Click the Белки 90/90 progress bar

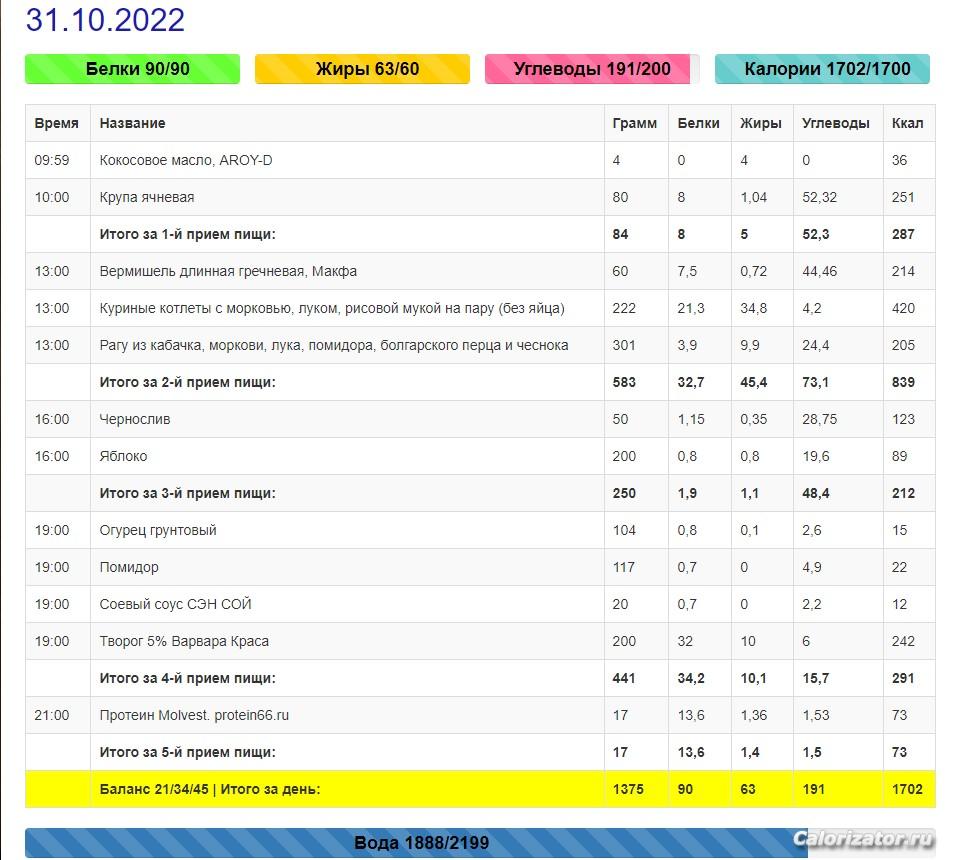click(x=132, y=69)
